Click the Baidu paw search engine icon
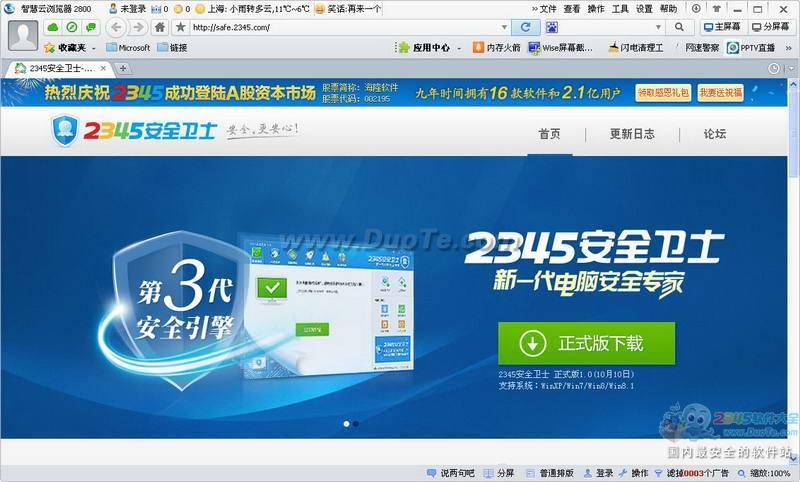Screen dimensions: 800x482 pyautogui.click(x=552, y=28)
